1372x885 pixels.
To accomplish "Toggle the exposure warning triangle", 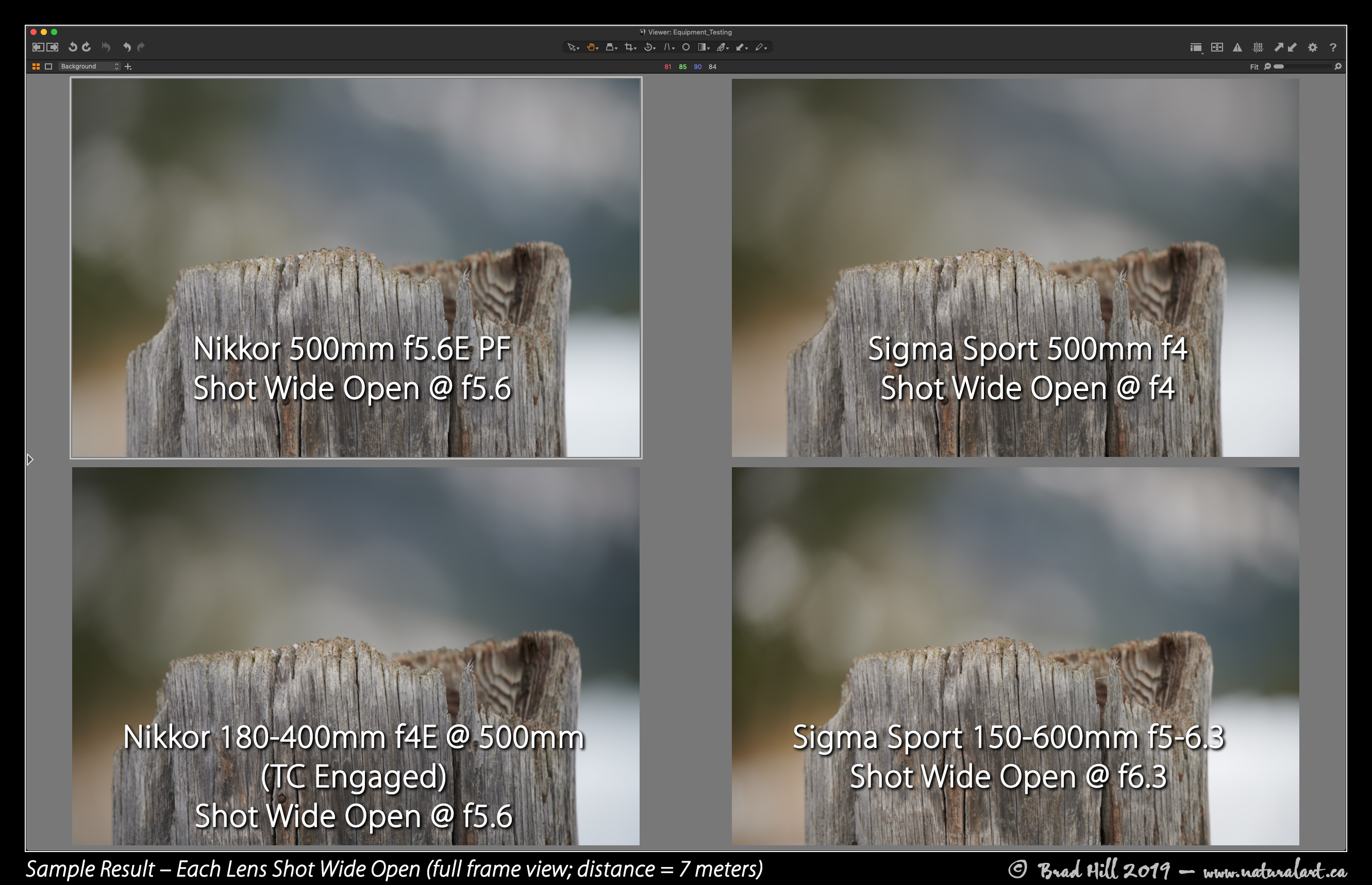I will 1237,48.
